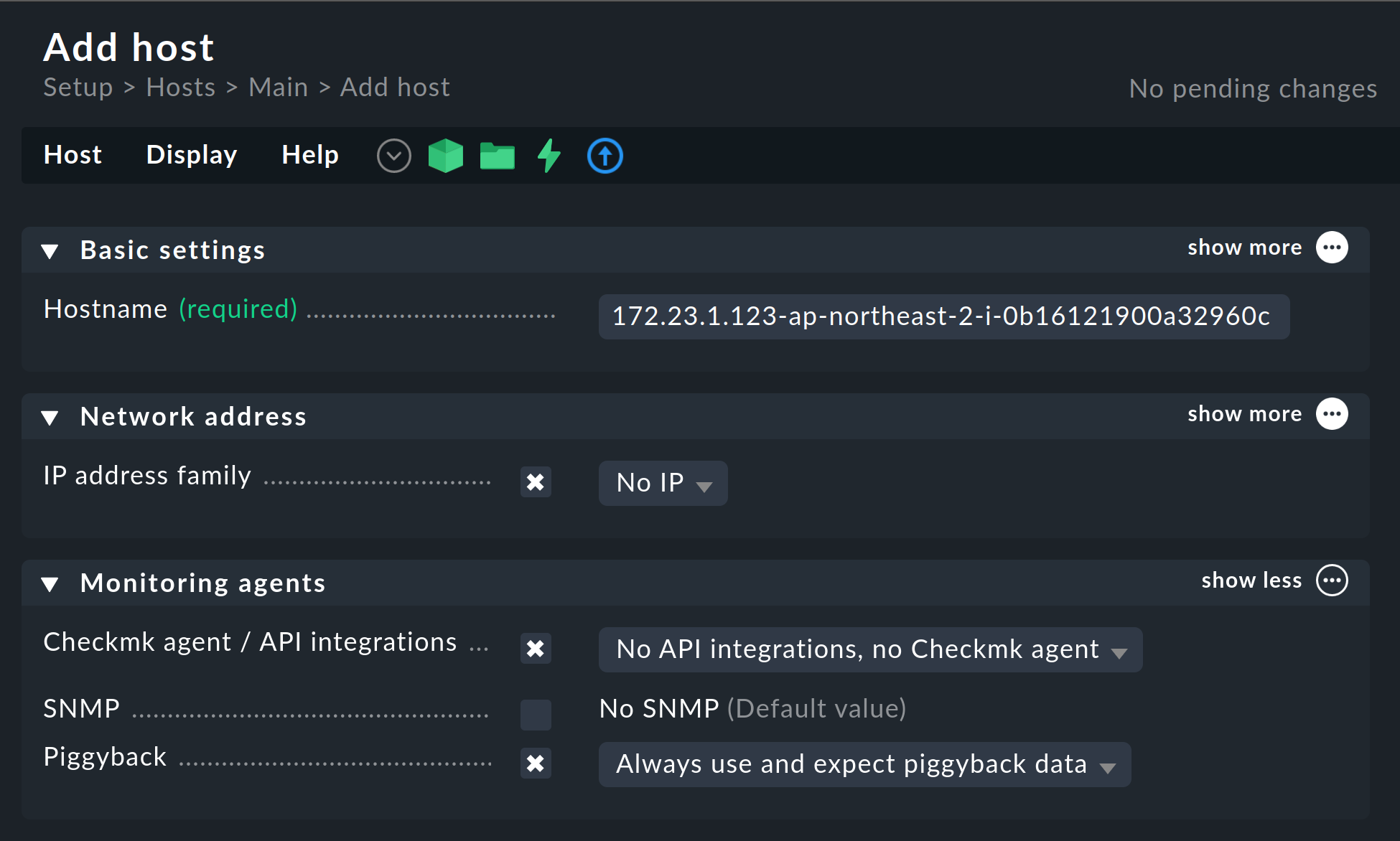
Task: Uncheck the Piggyback override
Action: tap(536, 764)
